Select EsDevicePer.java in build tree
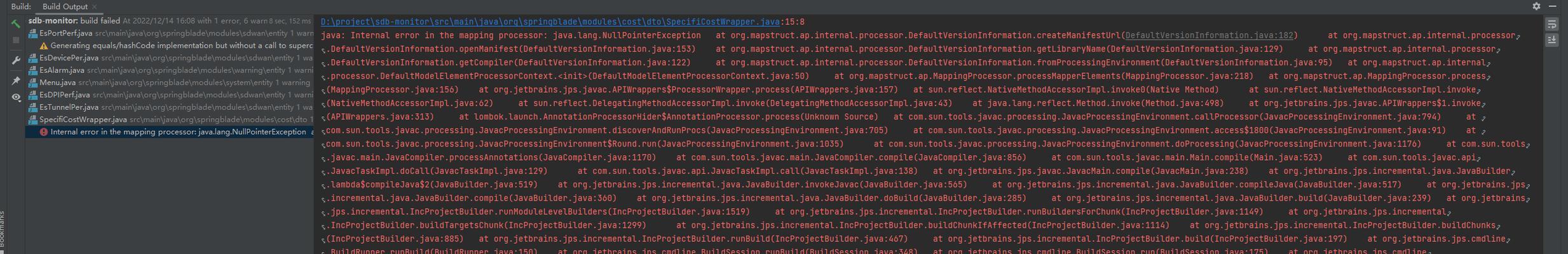 coord(170,58)
